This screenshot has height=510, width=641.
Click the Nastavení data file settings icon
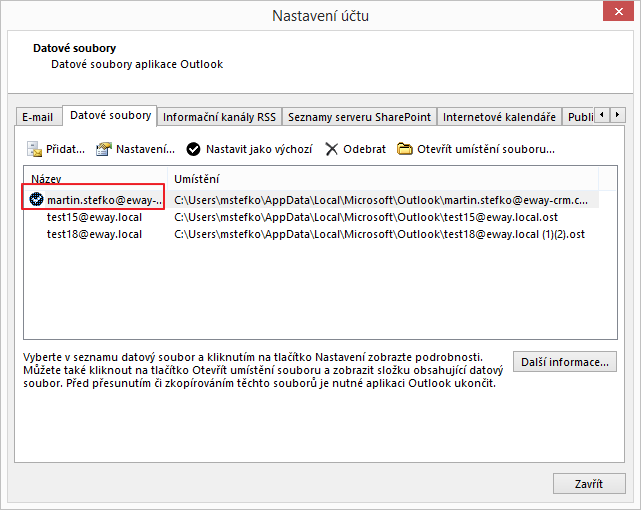103,149
